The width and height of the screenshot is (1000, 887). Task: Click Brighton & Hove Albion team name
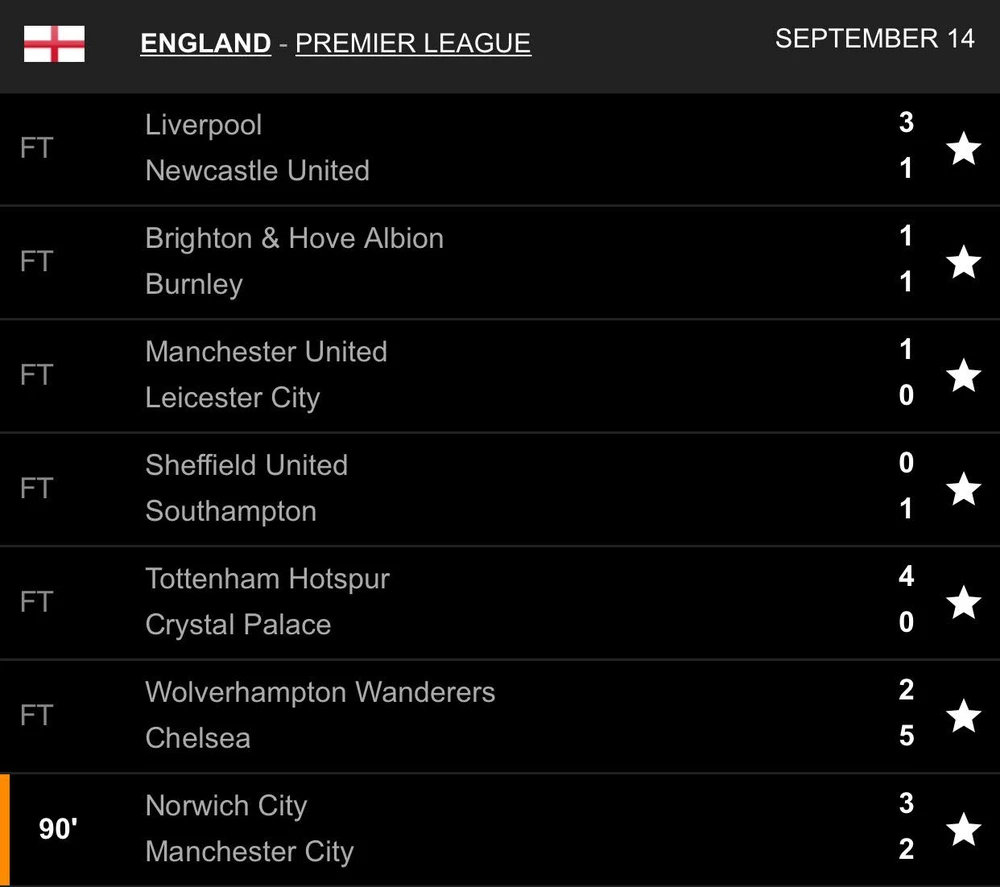coord(294,238)
